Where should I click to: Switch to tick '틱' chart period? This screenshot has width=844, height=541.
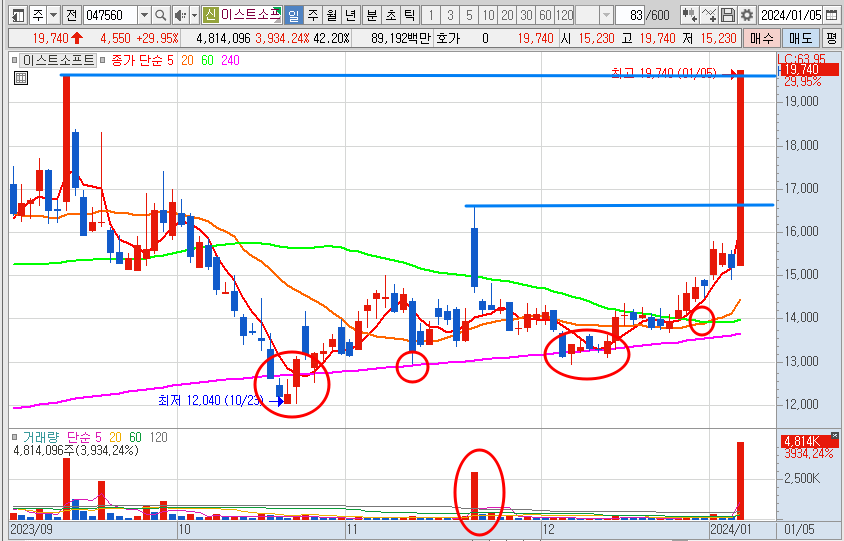coord(410,15)
